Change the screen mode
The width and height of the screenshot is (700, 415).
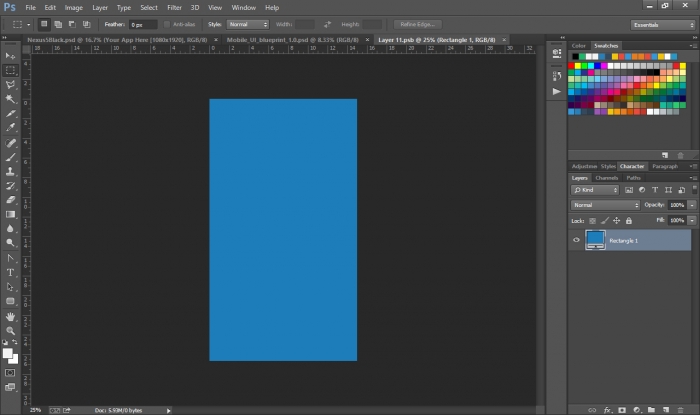(x=10, y=387)
